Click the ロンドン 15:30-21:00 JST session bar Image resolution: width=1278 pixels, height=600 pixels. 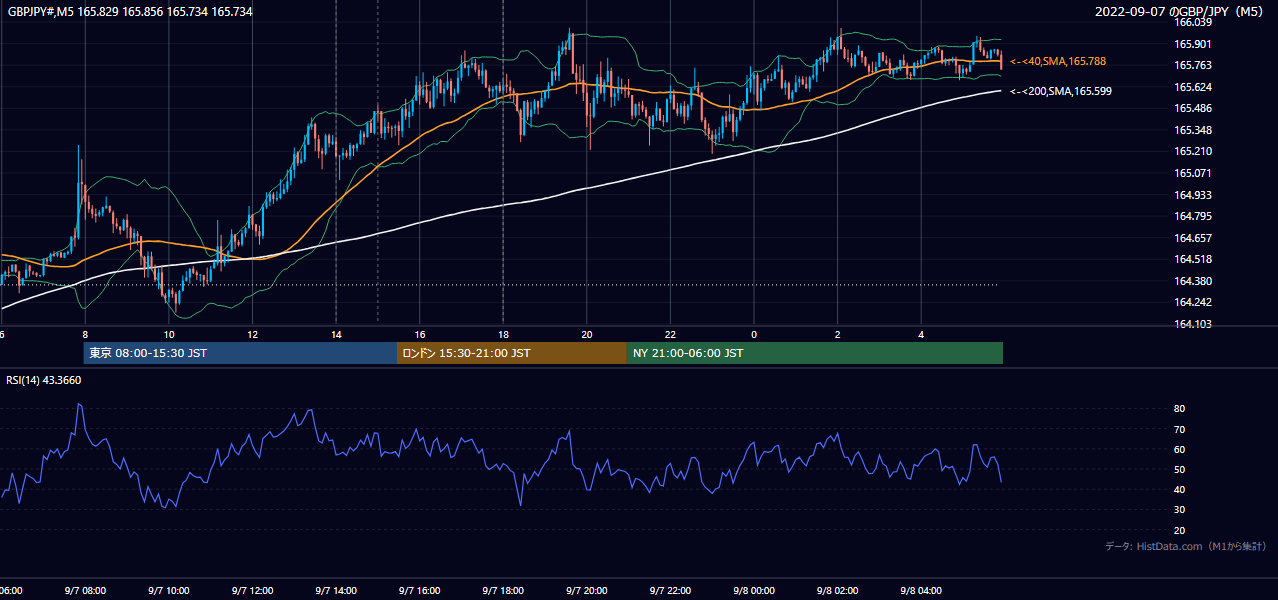point(512,353)
